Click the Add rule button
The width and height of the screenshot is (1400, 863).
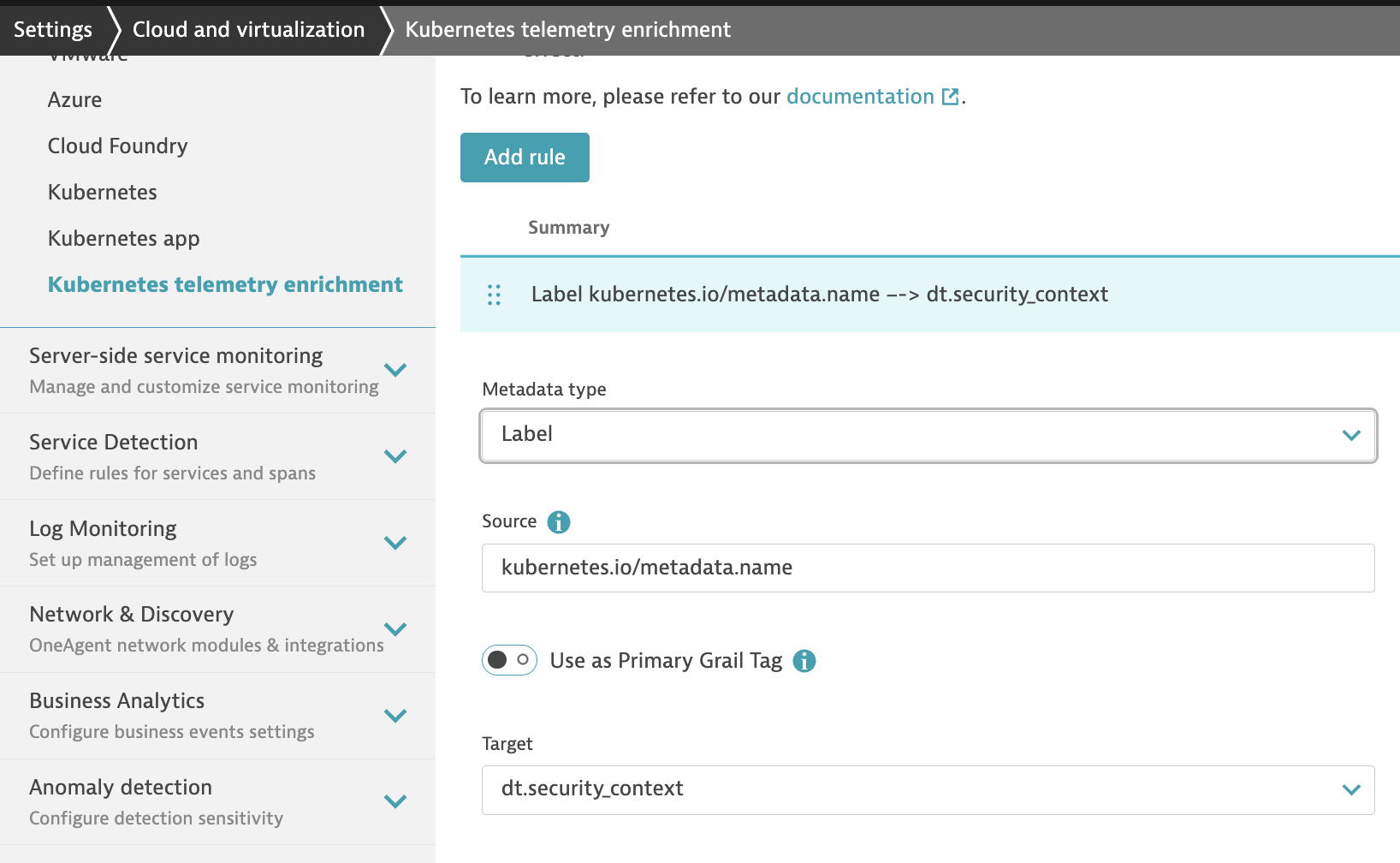pyautogui.click(x=525, y=158)
